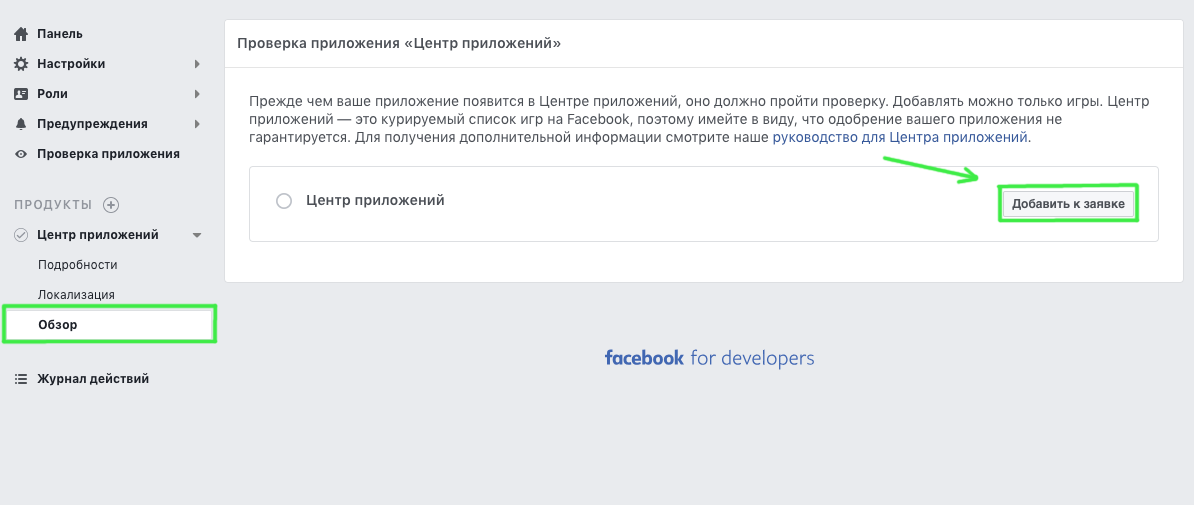Open the Подробности sub-item
The height and width of the screenshot is (505, 1194).
click(x=78, y=265)
